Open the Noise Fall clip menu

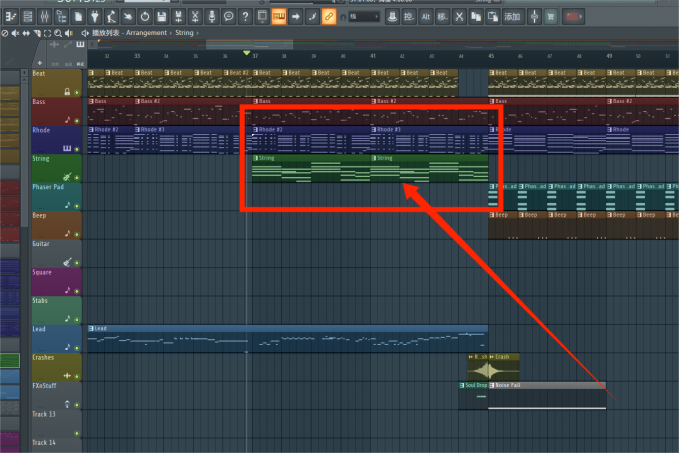pyautogui.click(x=491, y=385)
